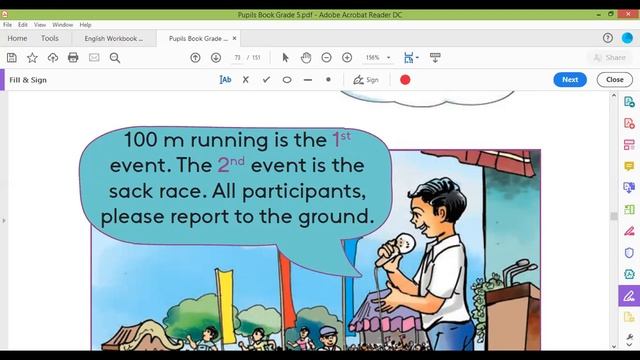This screenshot has width=640, height=360.
Task: Switch to the Tools tab
Action: tap(50, 38)
